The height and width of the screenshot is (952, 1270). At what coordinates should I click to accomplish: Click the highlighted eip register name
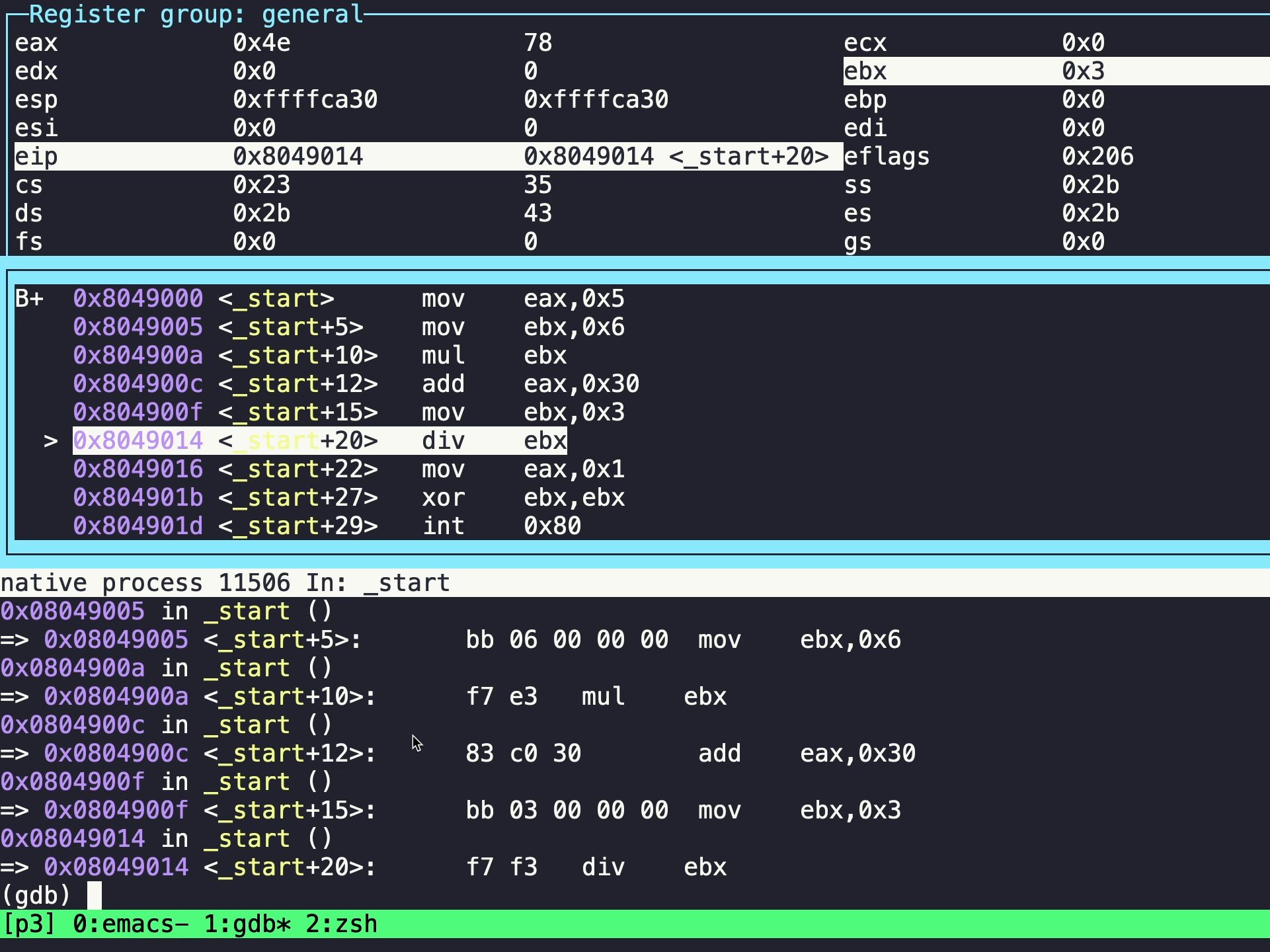point(36,157)
